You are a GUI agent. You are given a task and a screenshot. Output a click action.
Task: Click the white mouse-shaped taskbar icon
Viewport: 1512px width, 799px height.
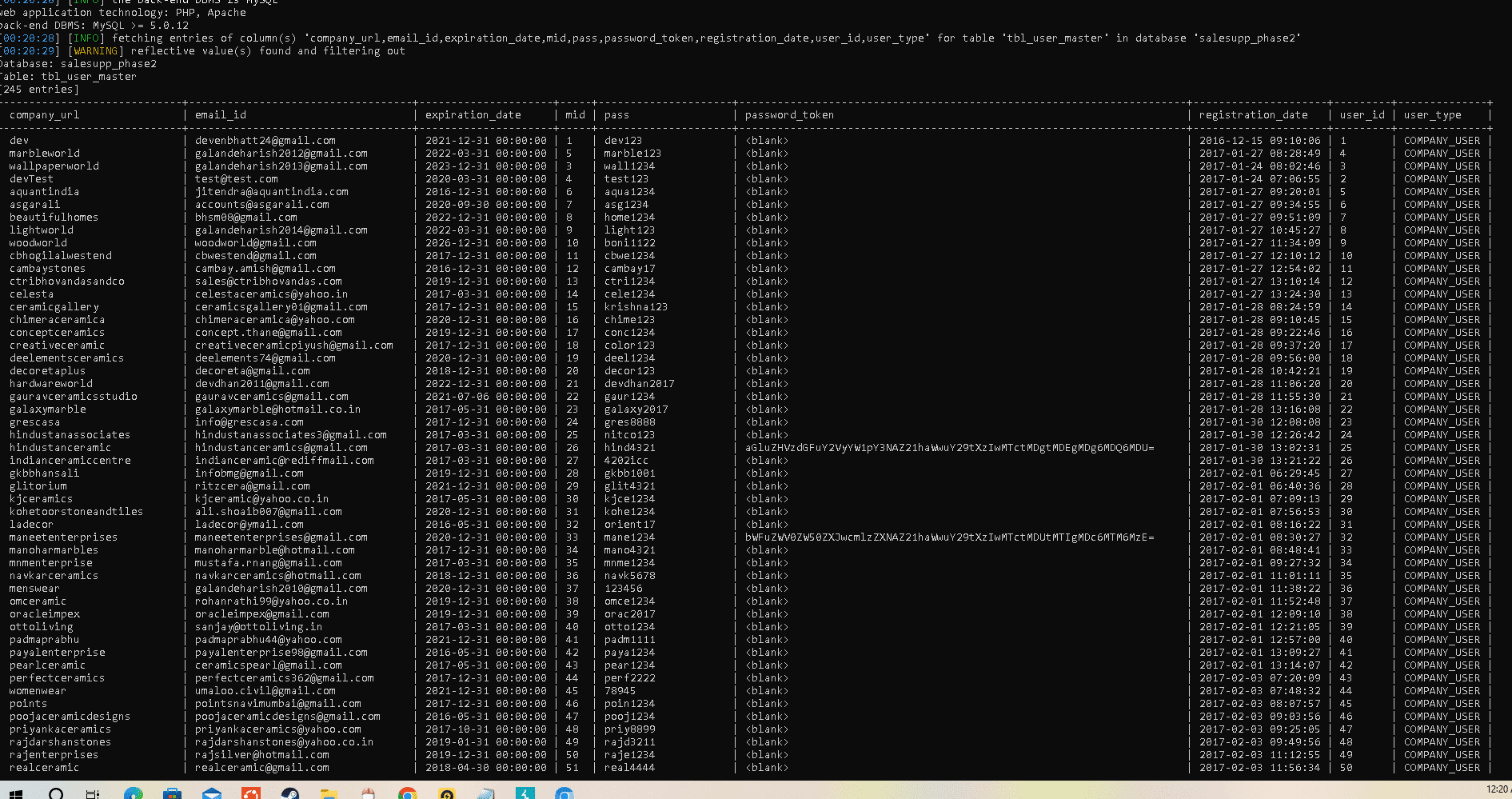pos(366,793)
